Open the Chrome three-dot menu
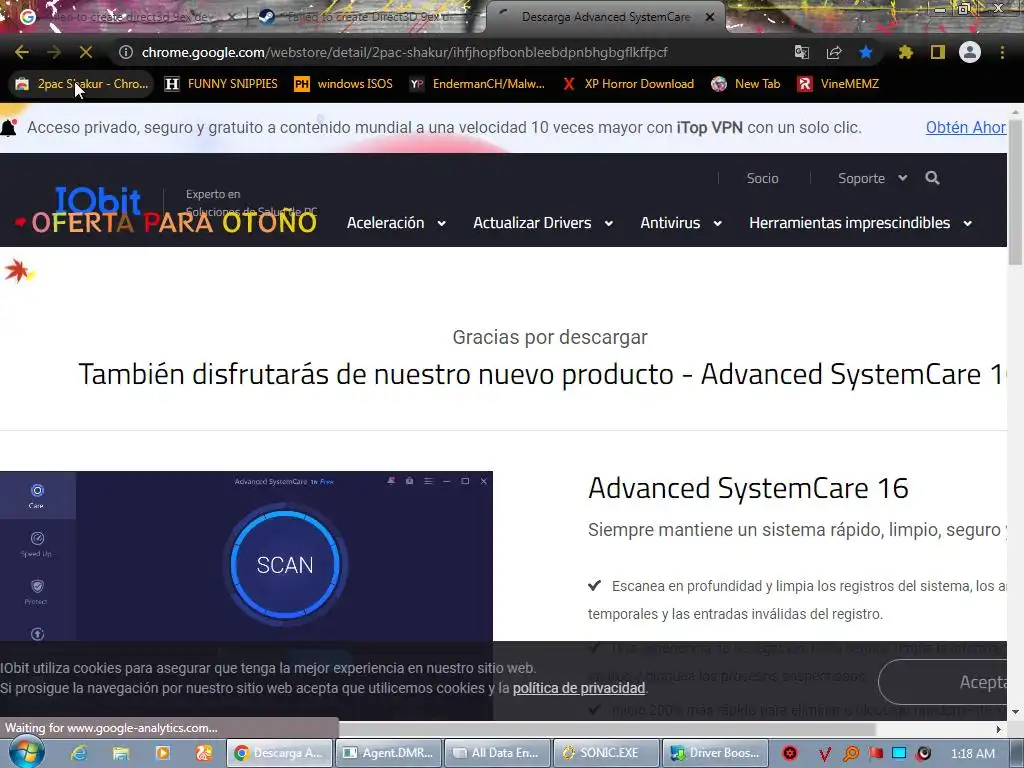The image size is (1024, 768). (x=1002, y=52)
